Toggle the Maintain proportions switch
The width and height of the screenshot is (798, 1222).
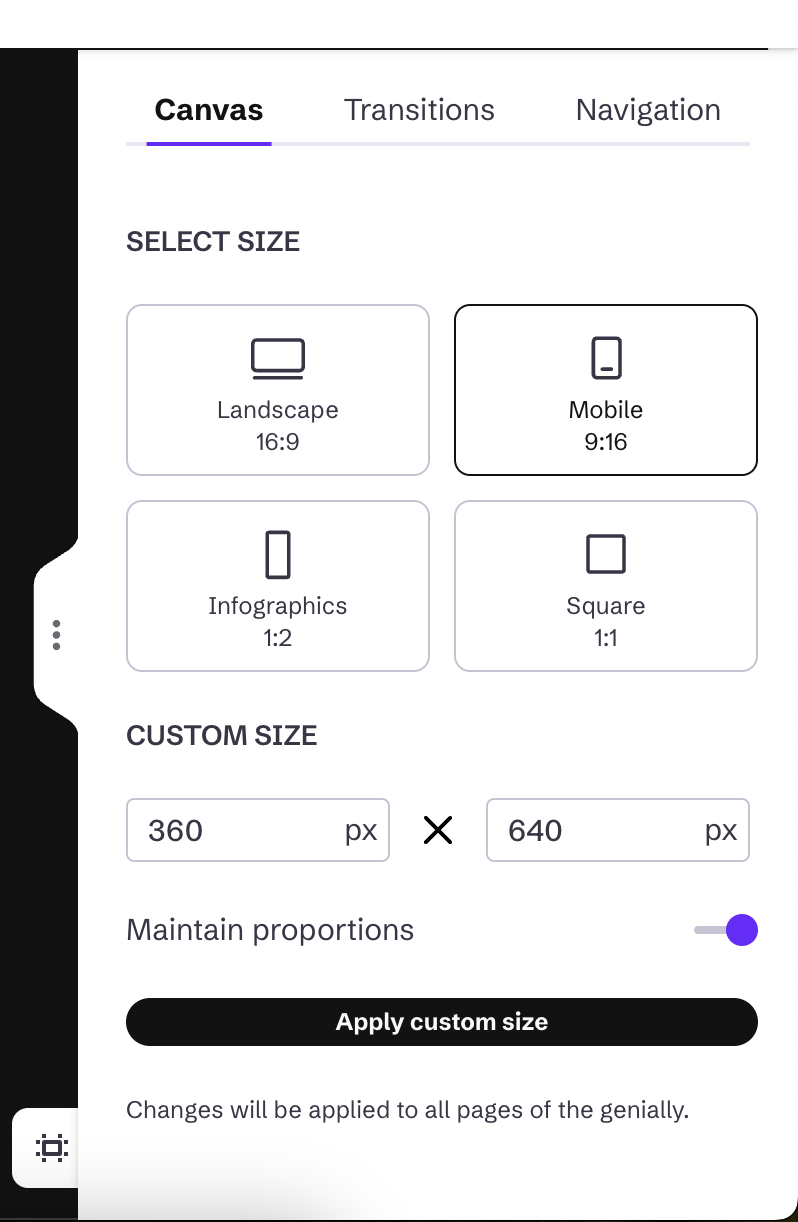coord(727,930)
